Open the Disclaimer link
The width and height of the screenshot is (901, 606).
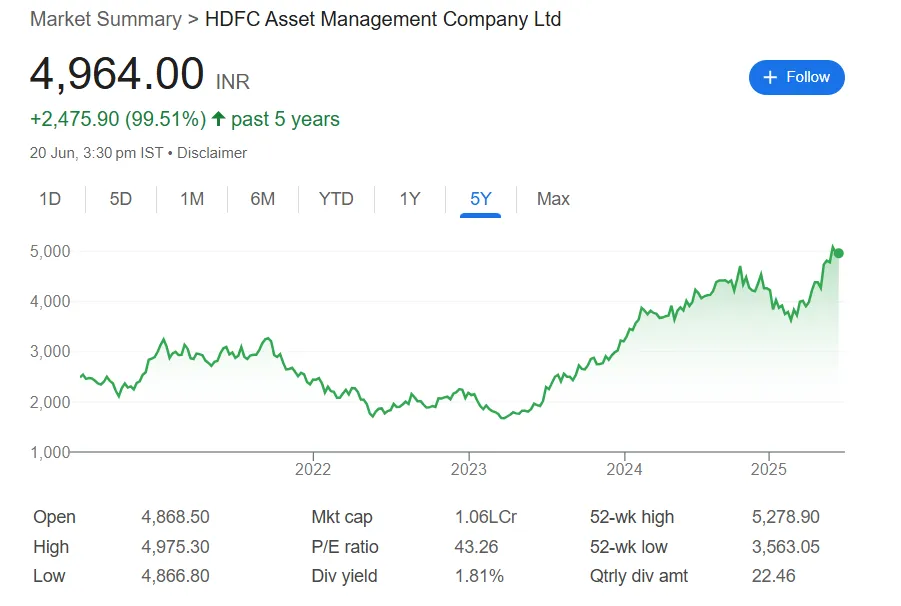(x=211, y=153)
